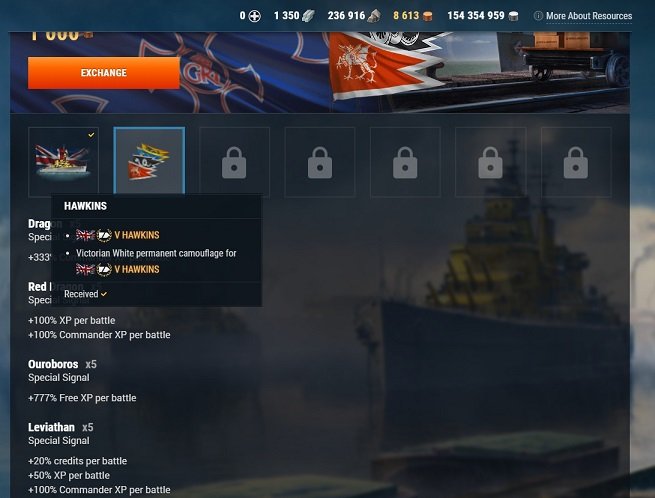The width and height of the screenshot is (655, 498).
Task: Click the last locked reward padlock
Action: [x=576, y=163]
